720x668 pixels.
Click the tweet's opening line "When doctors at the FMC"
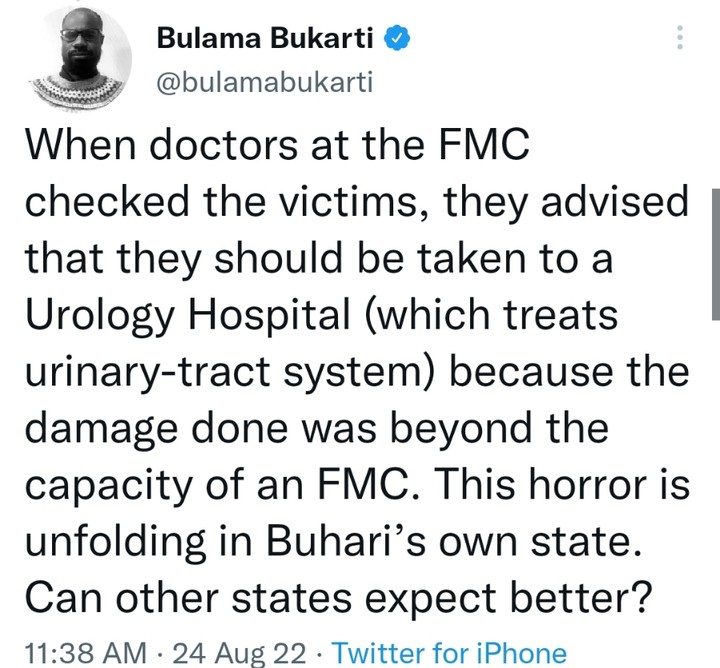(277, 145)
